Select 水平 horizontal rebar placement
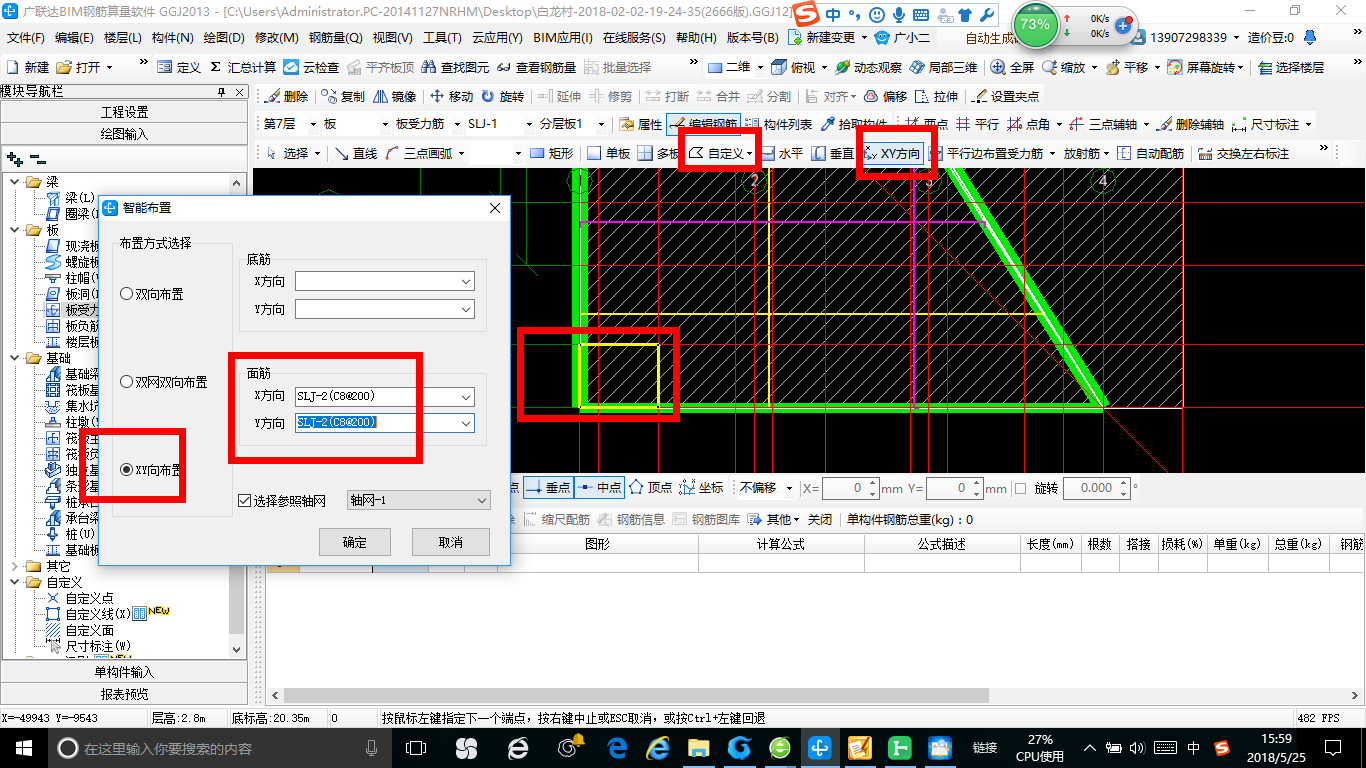The height and width of the screenshot is (768, 1366). click(781, 154)
